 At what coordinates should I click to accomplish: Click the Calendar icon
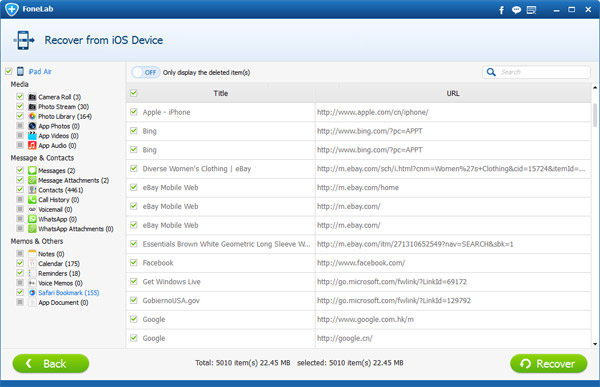pyautogui.click(x=32, y=263)
